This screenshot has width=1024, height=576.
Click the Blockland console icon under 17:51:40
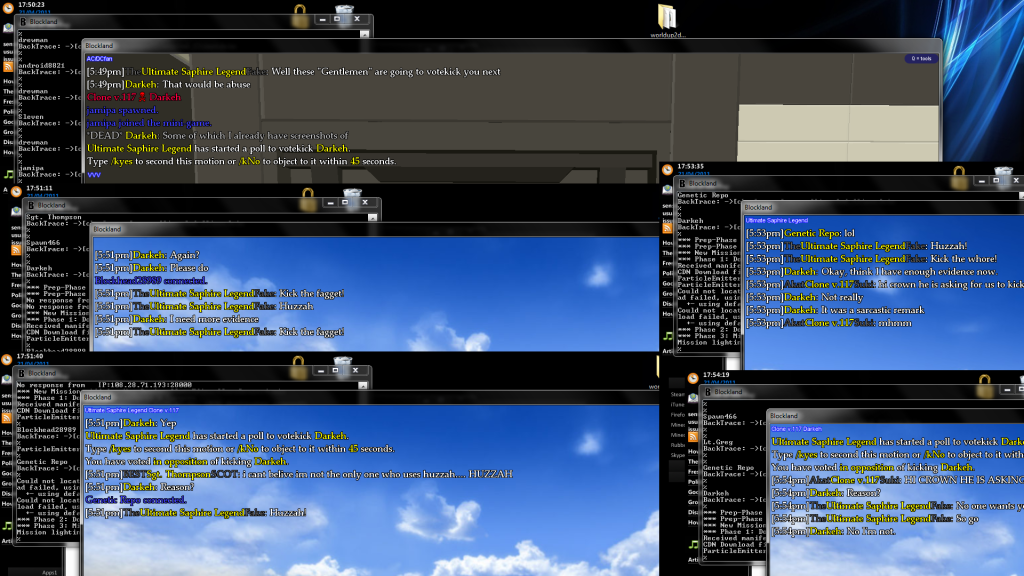coord(22,373)
